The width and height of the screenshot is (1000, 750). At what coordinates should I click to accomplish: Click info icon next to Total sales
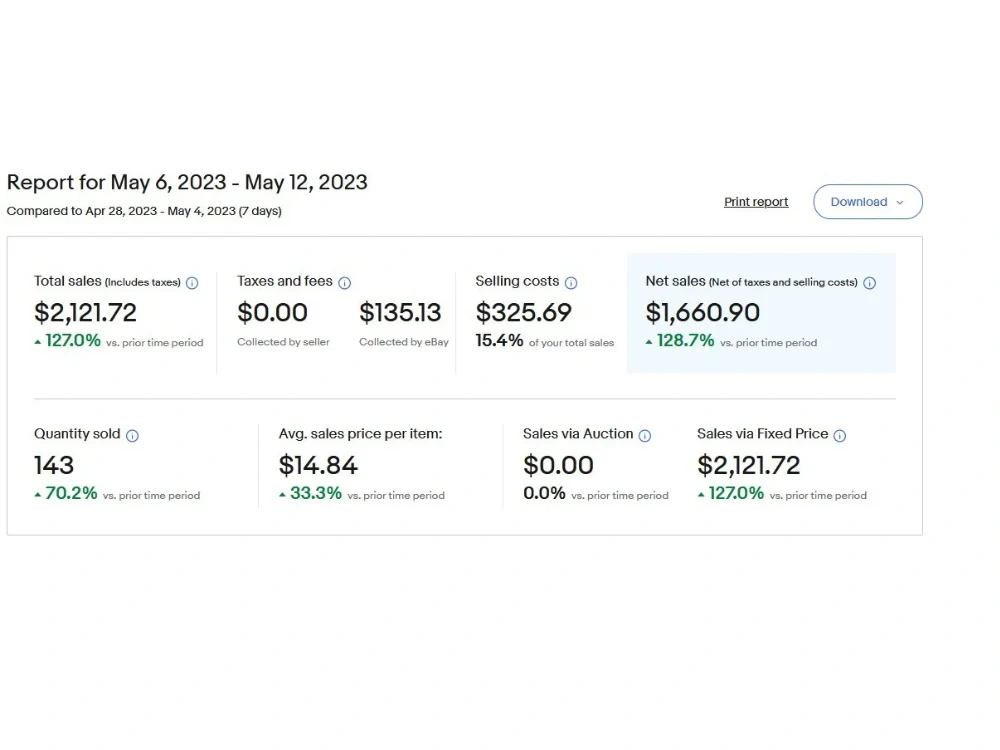192,283
